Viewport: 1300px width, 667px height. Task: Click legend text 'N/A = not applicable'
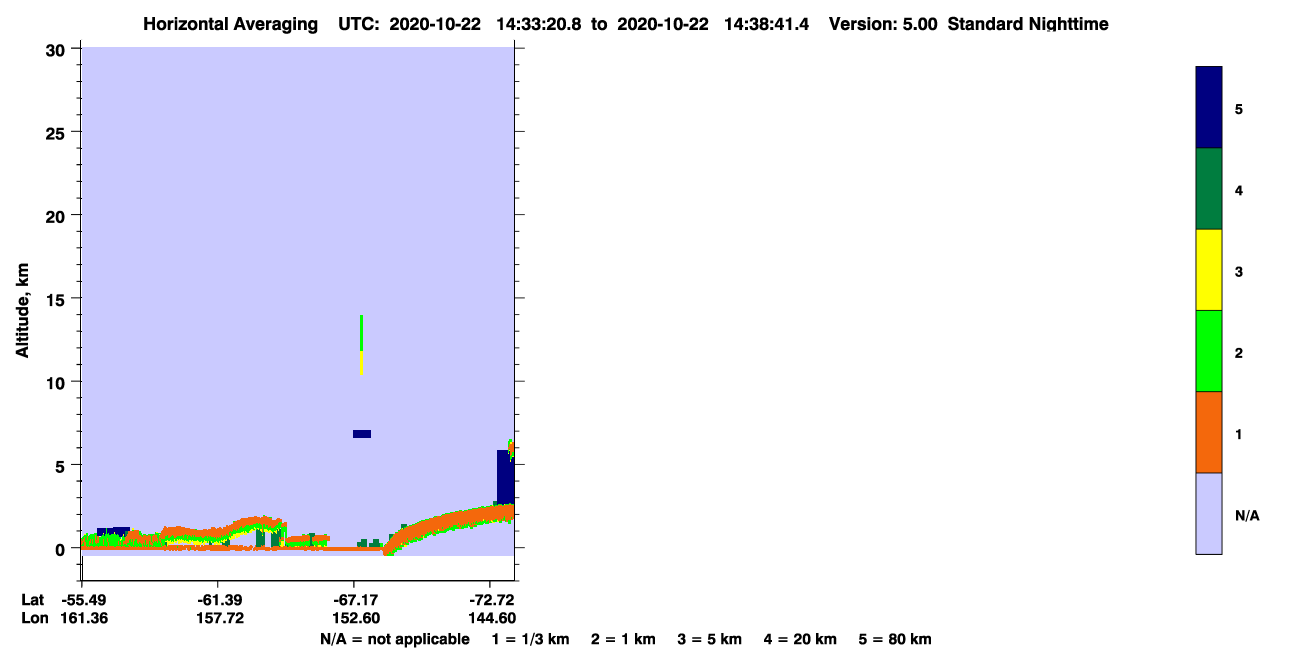click(394, 639)
